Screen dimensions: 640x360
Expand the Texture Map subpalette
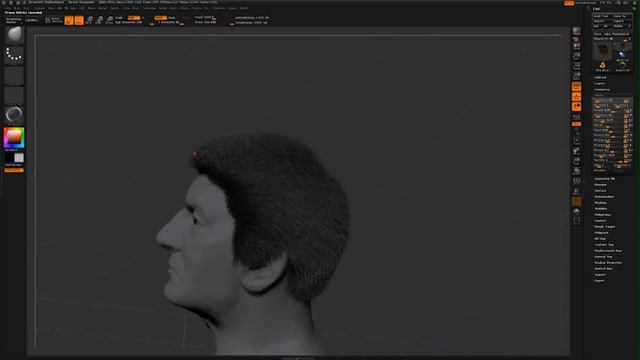[604, 244]
